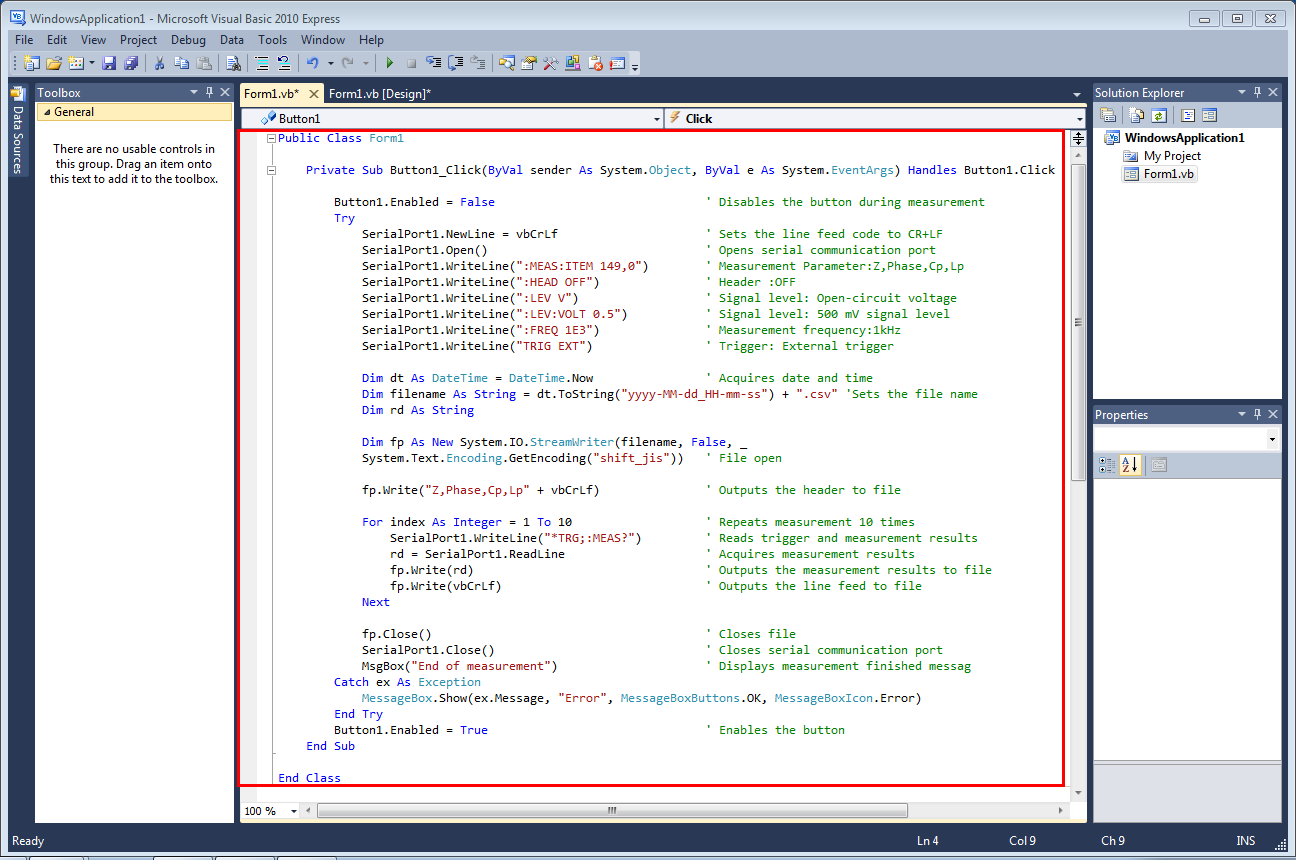Click the Open File folder icon

54,63
